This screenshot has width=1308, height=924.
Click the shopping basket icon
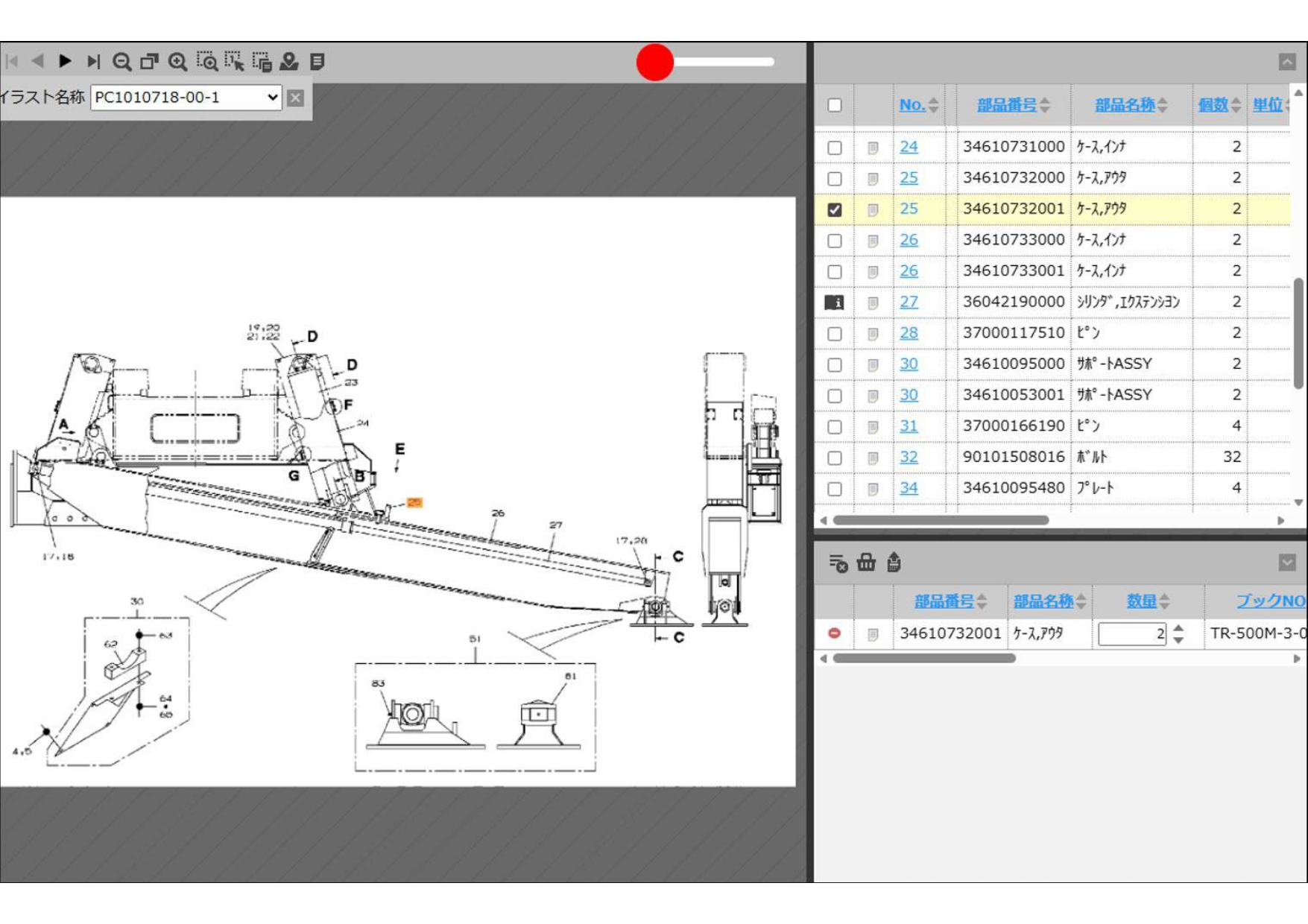tap(866, 563)
